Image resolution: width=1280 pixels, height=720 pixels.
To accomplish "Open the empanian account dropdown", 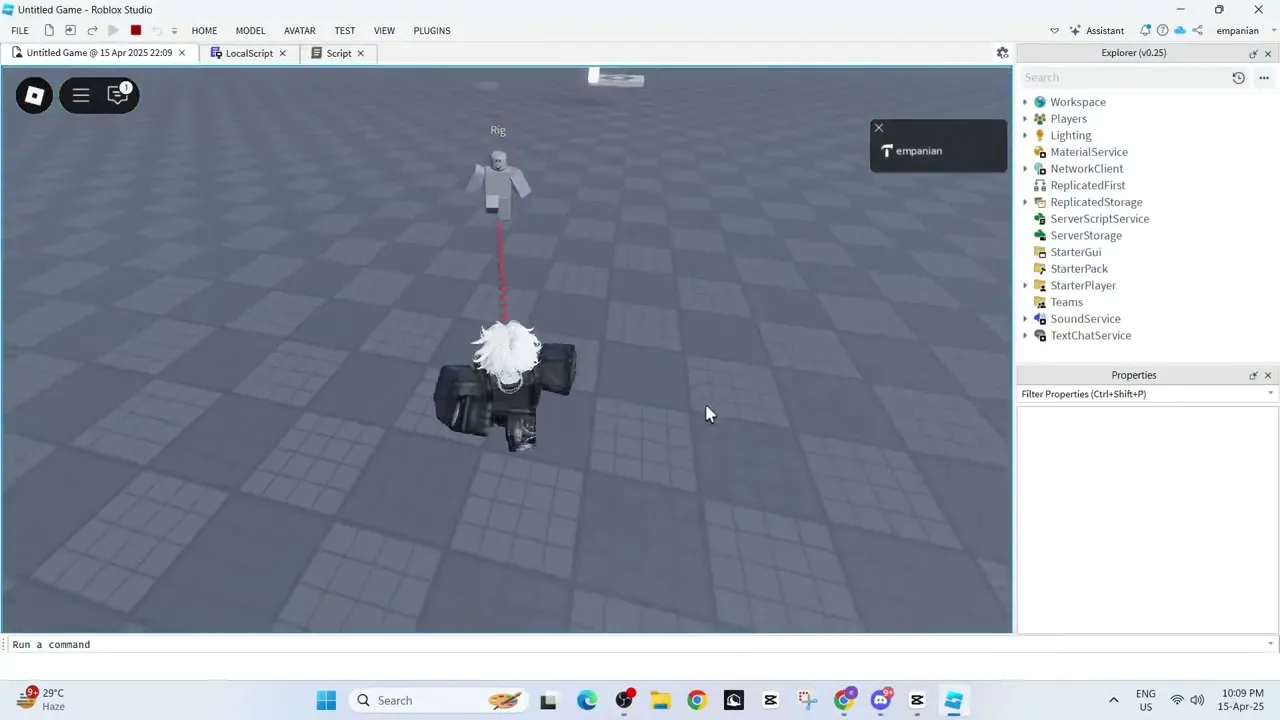I will pyautogui.click(x=1243, y=30).
